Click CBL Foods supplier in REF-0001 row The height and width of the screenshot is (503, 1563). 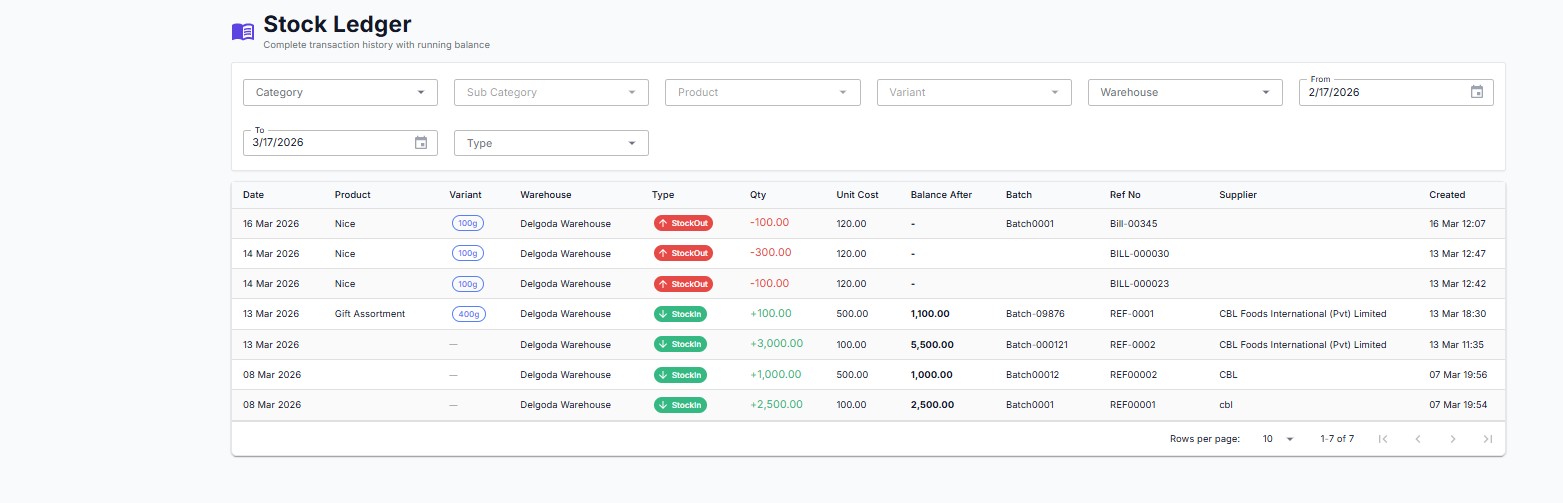pyautogui.click(x=1303, y=314)
